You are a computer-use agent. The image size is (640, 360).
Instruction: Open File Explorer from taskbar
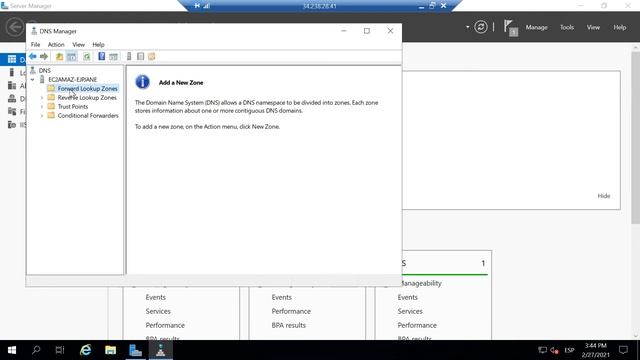(x=110, y=350)
